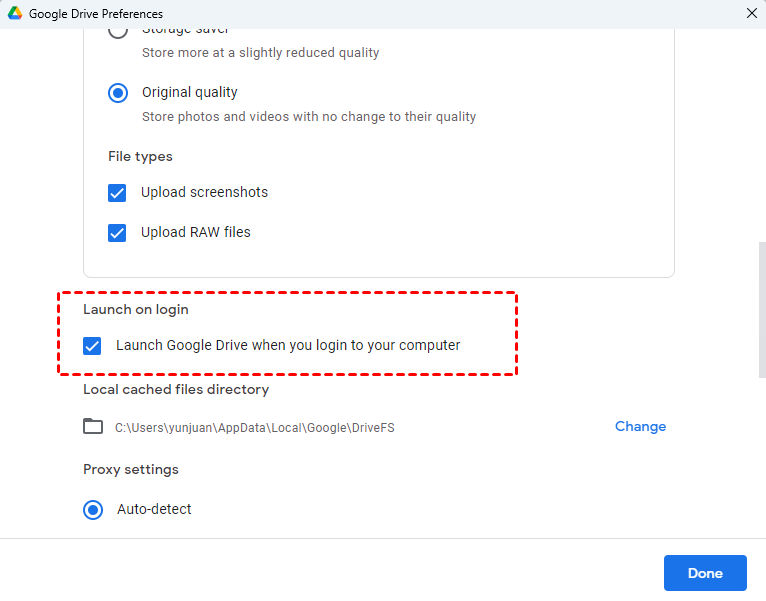Viewport: 766px width, 601px height.
Task: Click the 'Proxy settings' section heading
Action: [131, 469]
